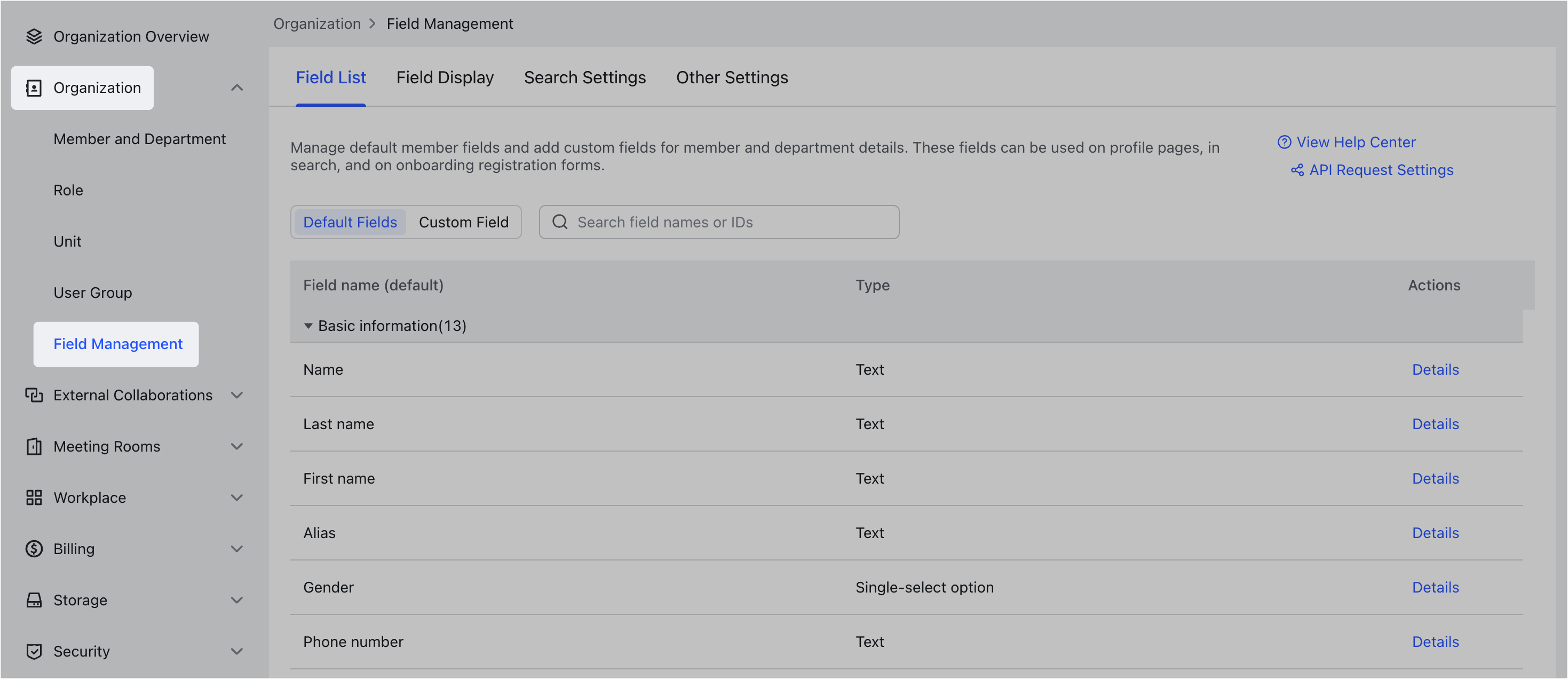Image resolution: width=1568 pixels, height=679 pixels.
Task: Open Details for the Alias field
Action: coord(1435,533)
